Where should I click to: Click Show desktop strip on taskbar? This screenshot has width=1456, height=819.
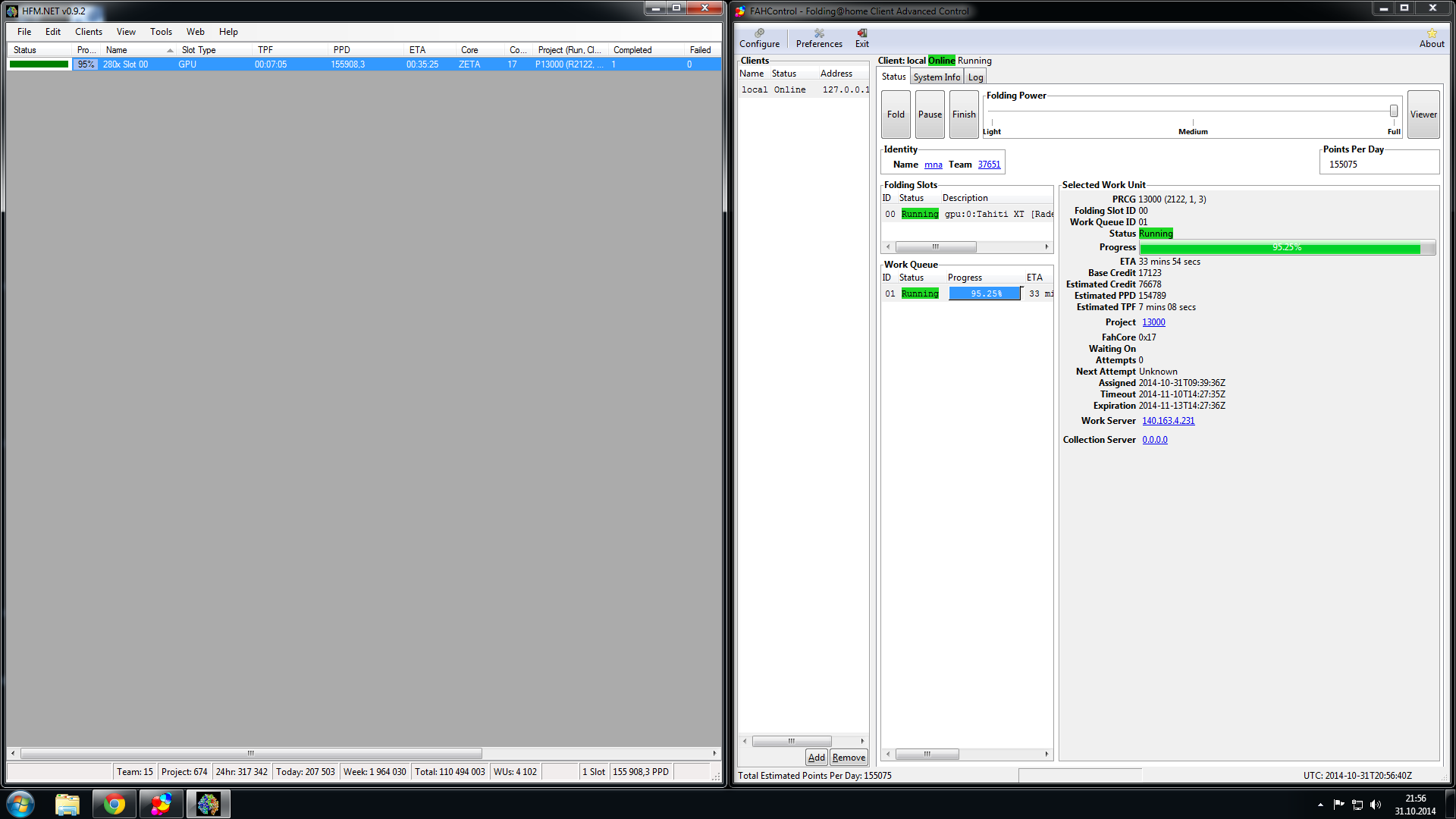[x=1450, y=804]
